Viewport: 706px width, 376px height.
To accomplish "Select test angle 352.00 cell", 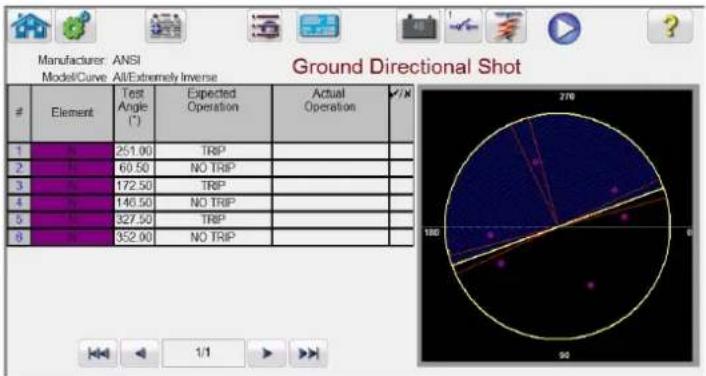I will (x=134, y=237).
